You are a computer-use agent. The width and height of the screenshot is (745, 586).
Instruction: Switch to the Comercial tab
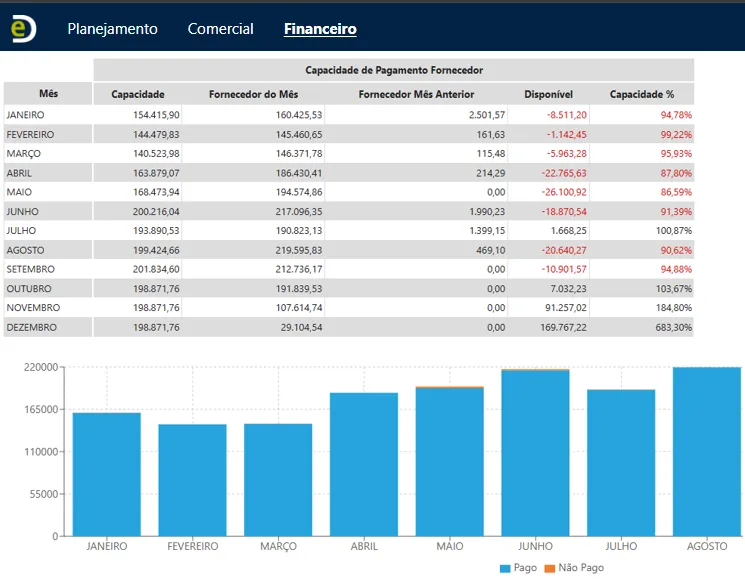click(x=220, y=29)
